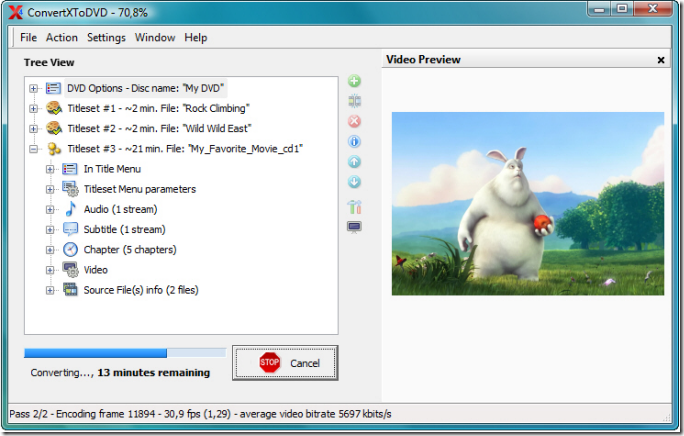Click the Source File(s) info film icon
Image resolution: width=684 pixels, height=436 pixels.
pyautogui.click(x=70, y=289)
